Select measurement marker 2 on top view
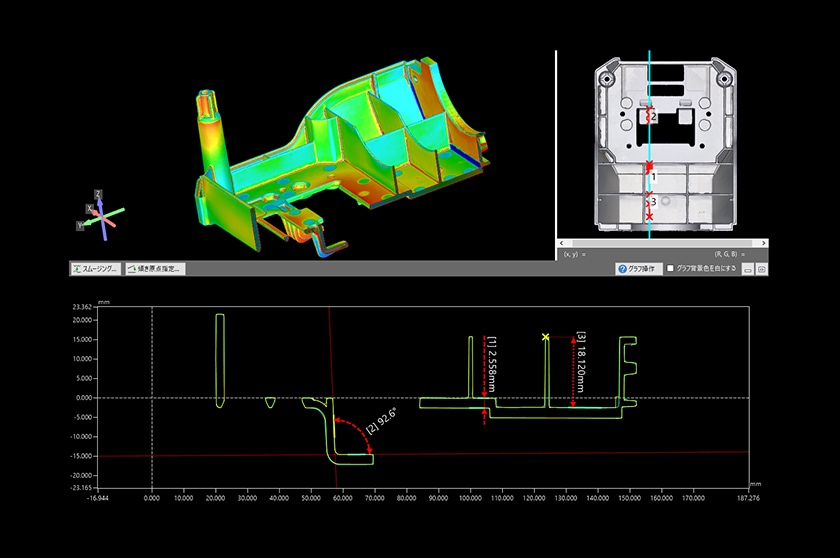 (x=653, y=117)
